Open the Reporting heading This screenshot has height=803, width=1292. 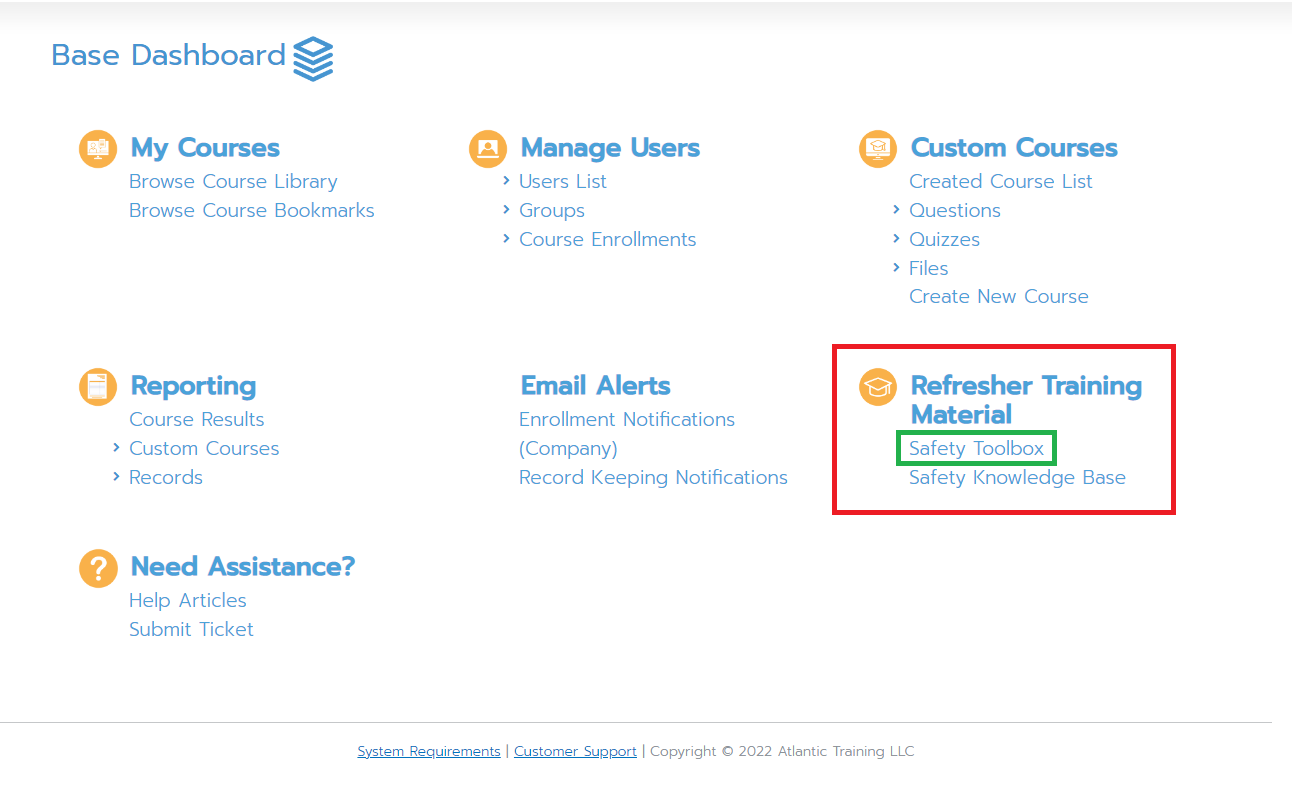[x=193, y=386]
